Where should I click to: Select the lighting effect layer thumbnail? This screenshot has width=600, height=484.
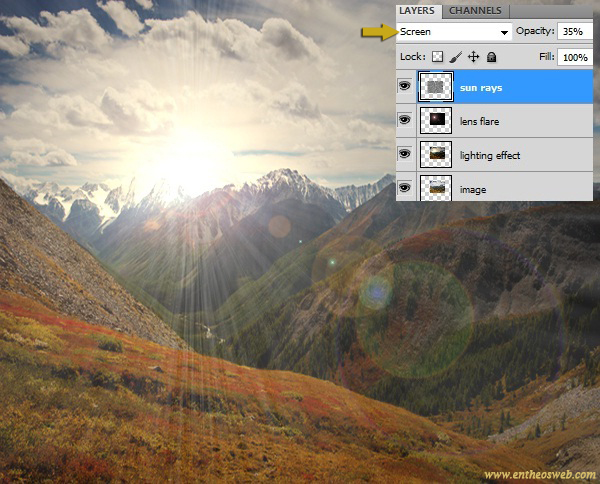[436, 154]
